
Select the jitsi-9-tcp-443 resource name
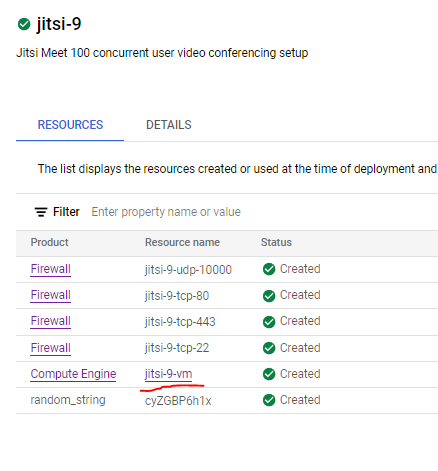(180, 322)
